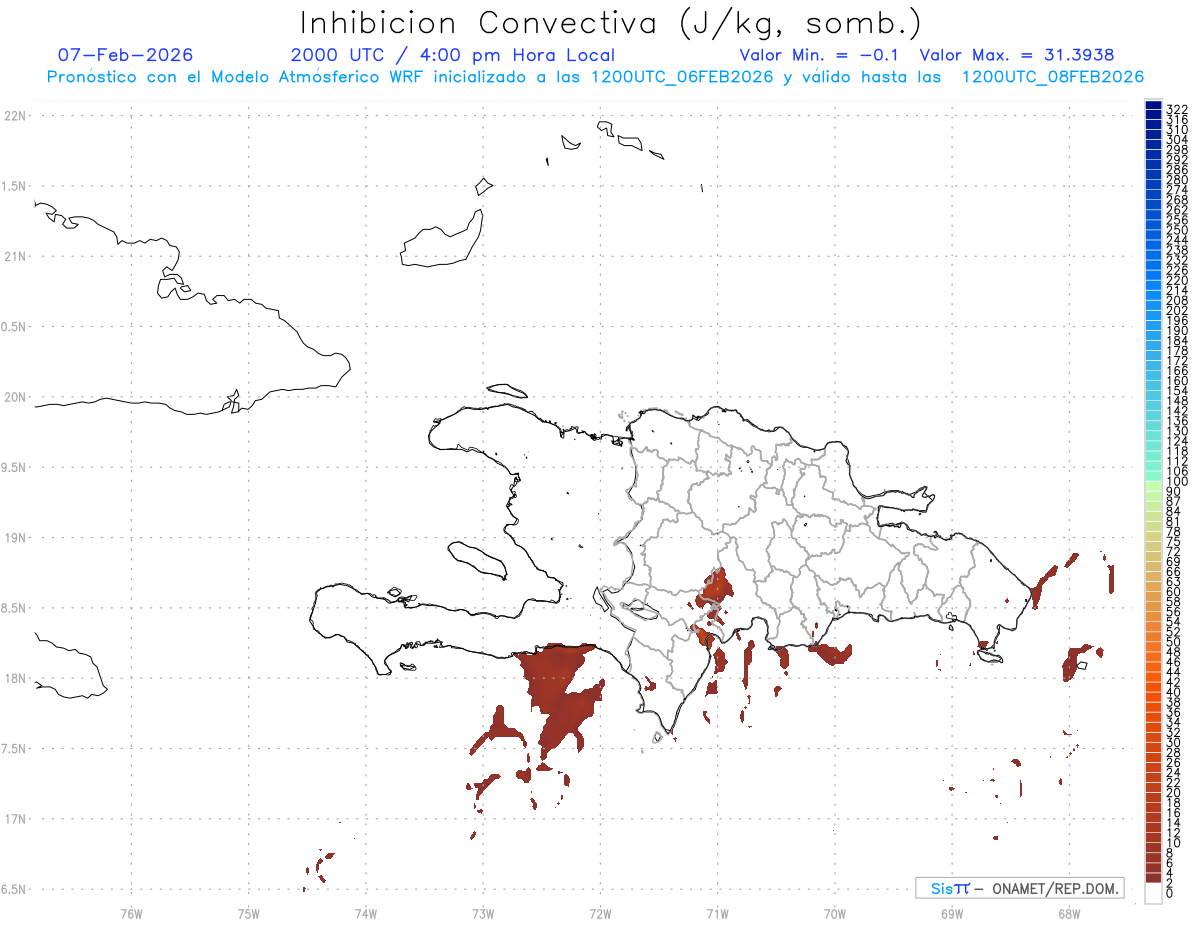Pick the white swatch beside 0

coord(1154,893)
